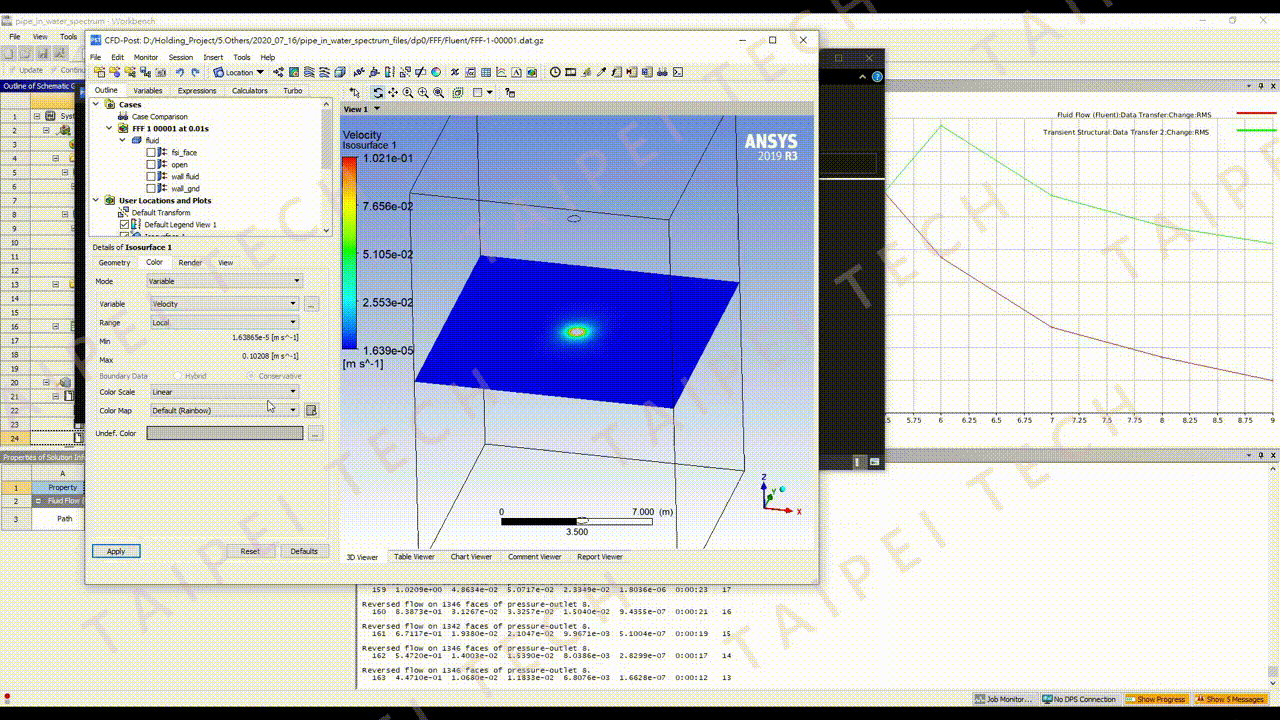Click the outline tree vertical scrollbar
Image resolution: width=1280 pixels, height=720 pixels.
[327, 167]
